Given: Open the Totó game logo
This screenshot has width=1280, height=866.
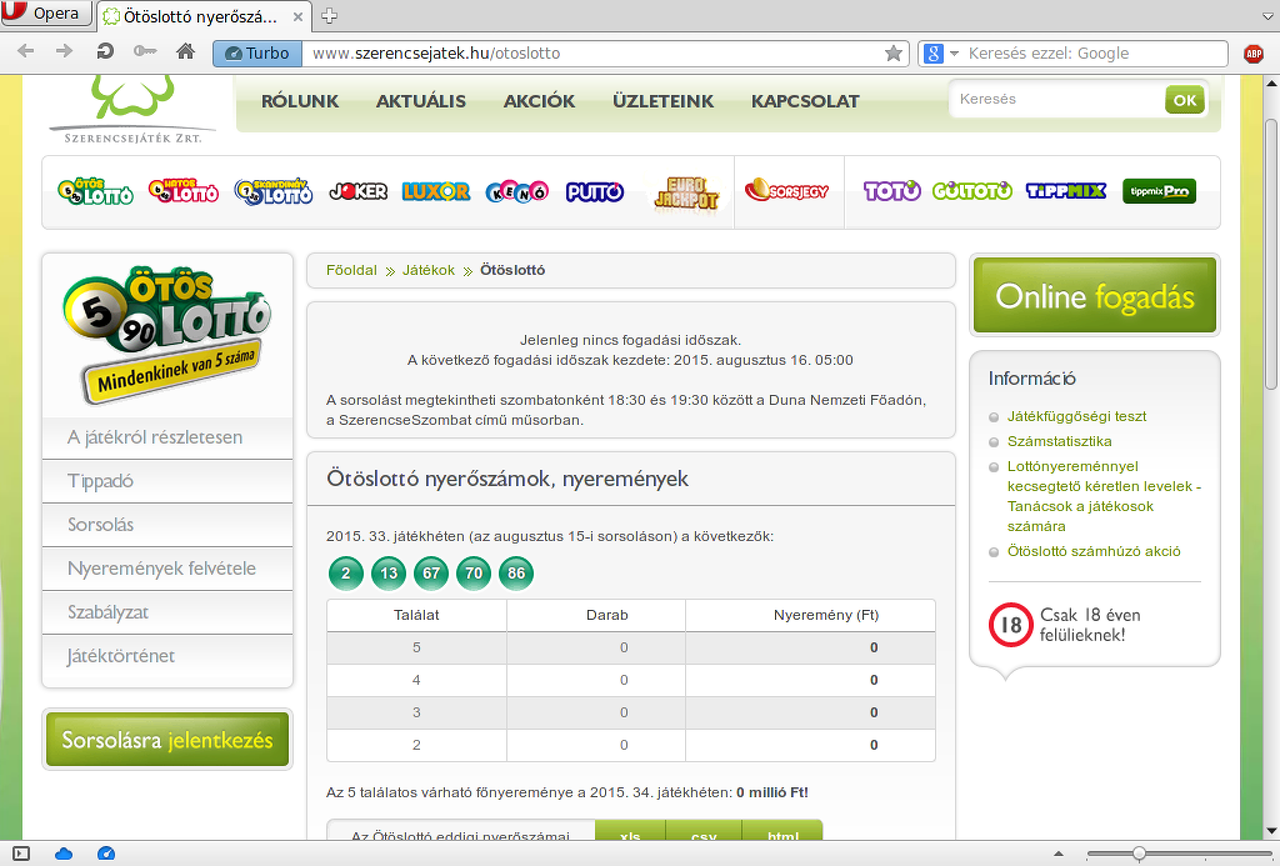Looking at the screenshot, I should (x=892, y=190).
